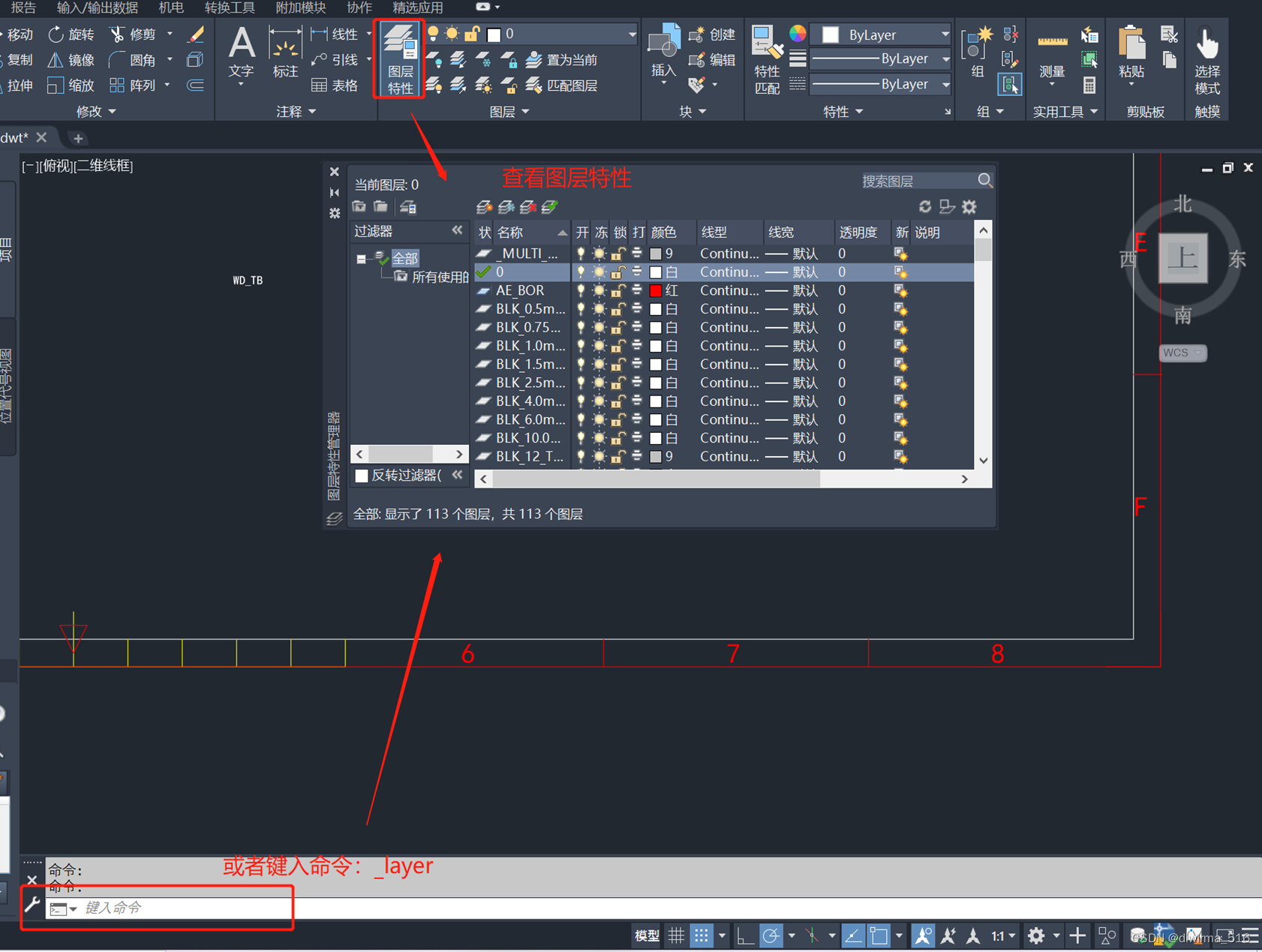Click the layer list vertical scrollbar down arrow

point(983,461)
